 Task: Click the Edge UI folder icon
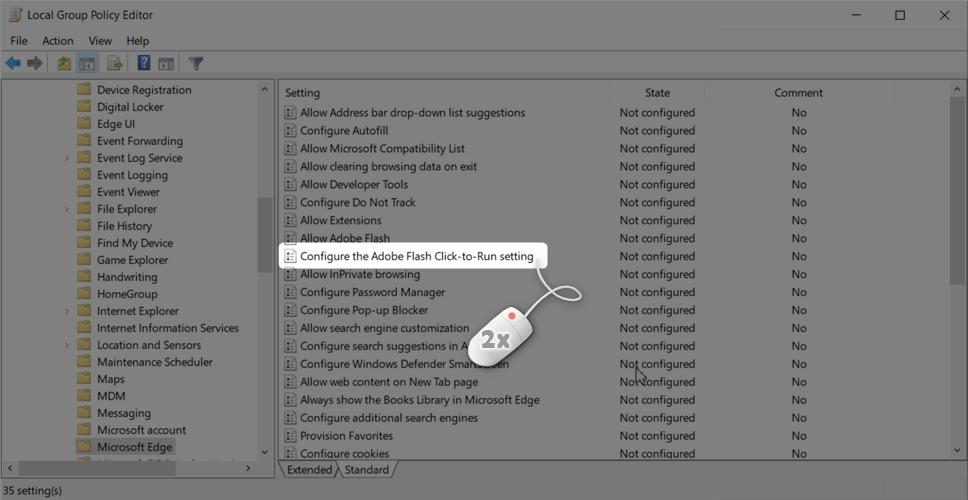click(84, 123)
